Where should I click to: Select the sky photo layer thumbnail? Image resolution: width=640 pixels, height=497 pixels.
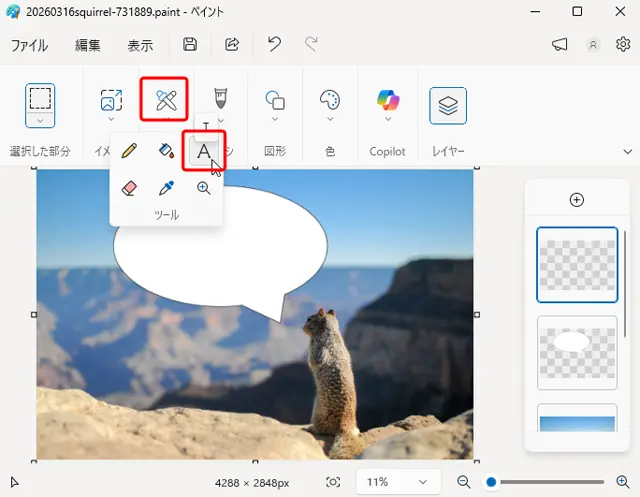click(x=577, y=418)
